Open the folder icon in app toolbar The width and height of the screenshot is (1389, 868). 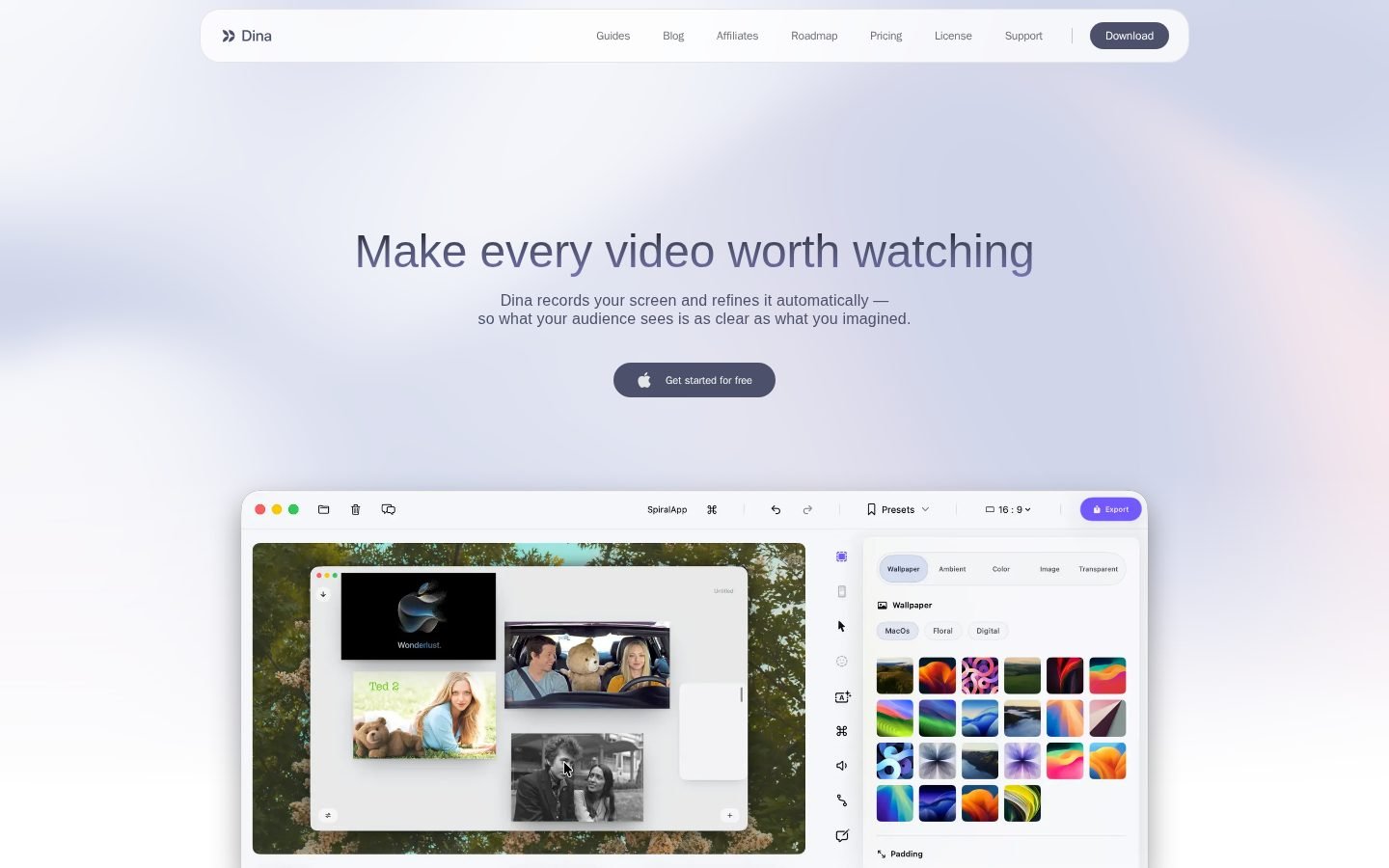point(324,509)
